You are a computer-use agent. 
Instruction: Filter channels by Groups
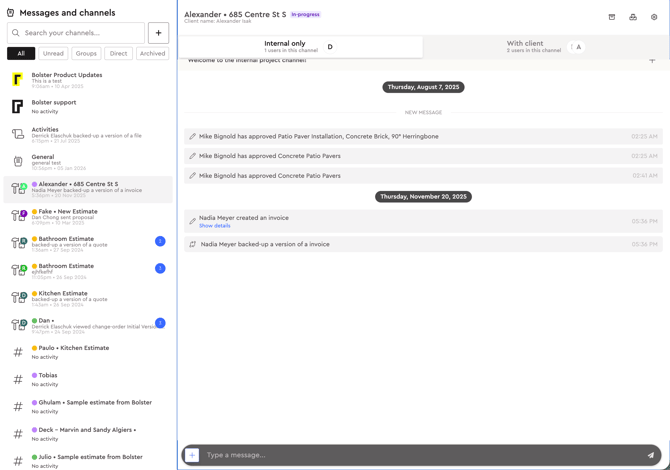tap(86, 53)
